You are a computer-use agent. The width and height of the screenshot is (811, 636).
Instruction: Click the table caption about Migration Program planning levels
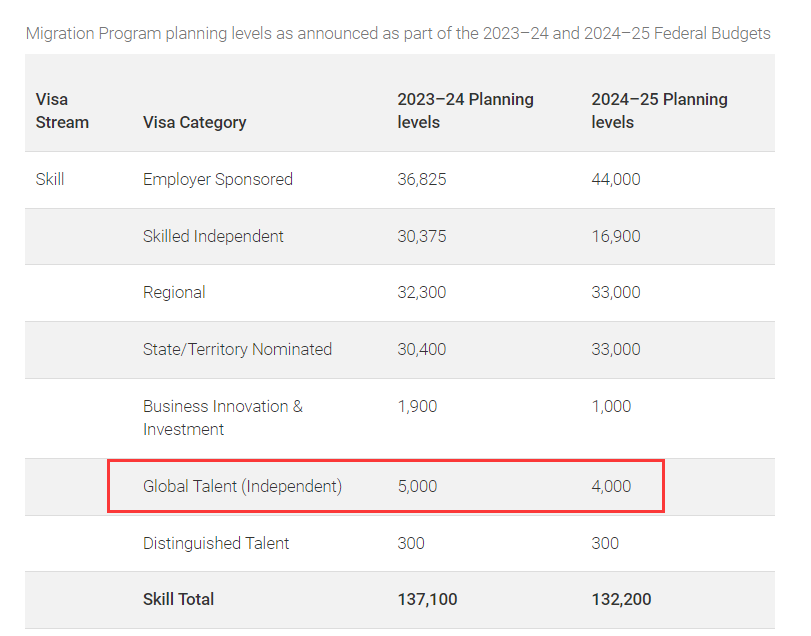398,33
